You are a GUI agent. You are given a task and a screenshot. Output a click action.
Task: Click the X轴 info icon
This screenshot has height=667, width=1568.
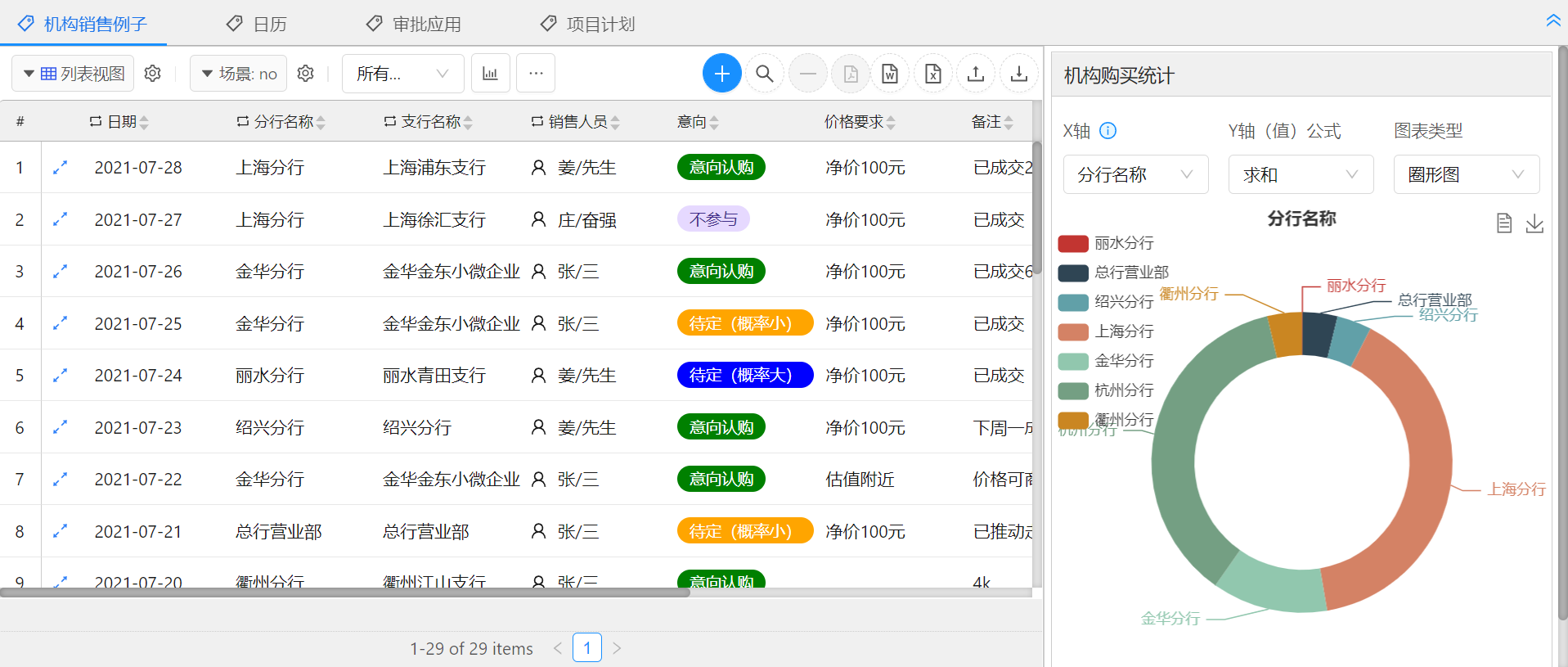1107,131
